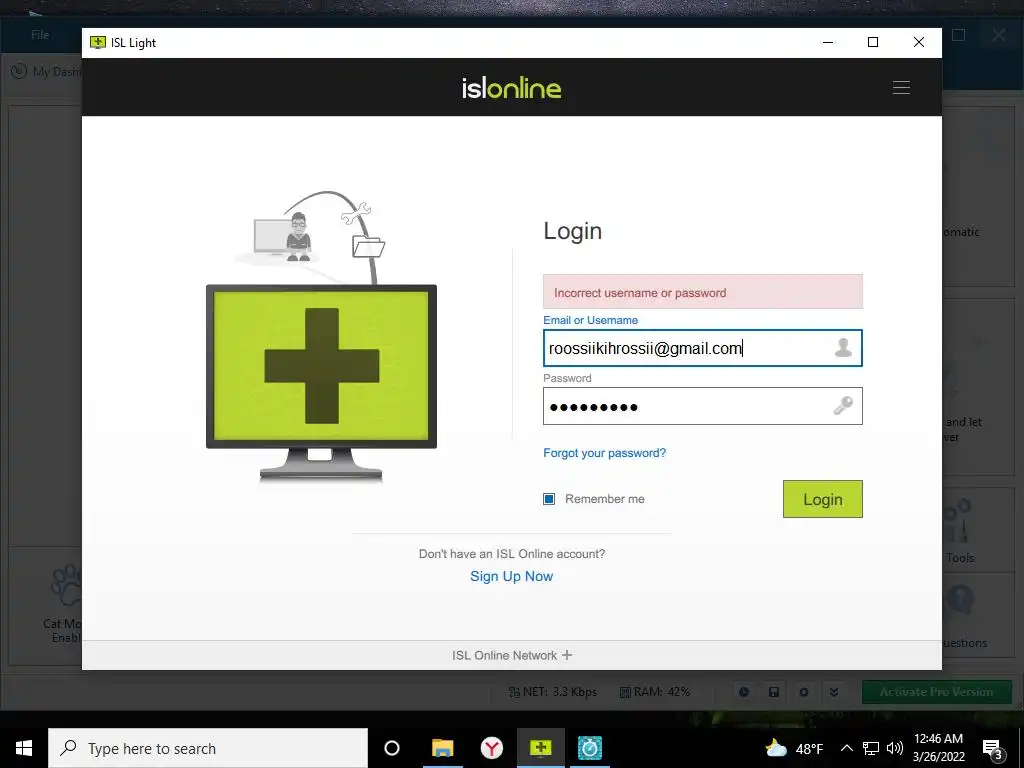This screenshot has height=768, width=1024.
Task: Click the ISL Light taskbar icon
Action: pos(541,748)
